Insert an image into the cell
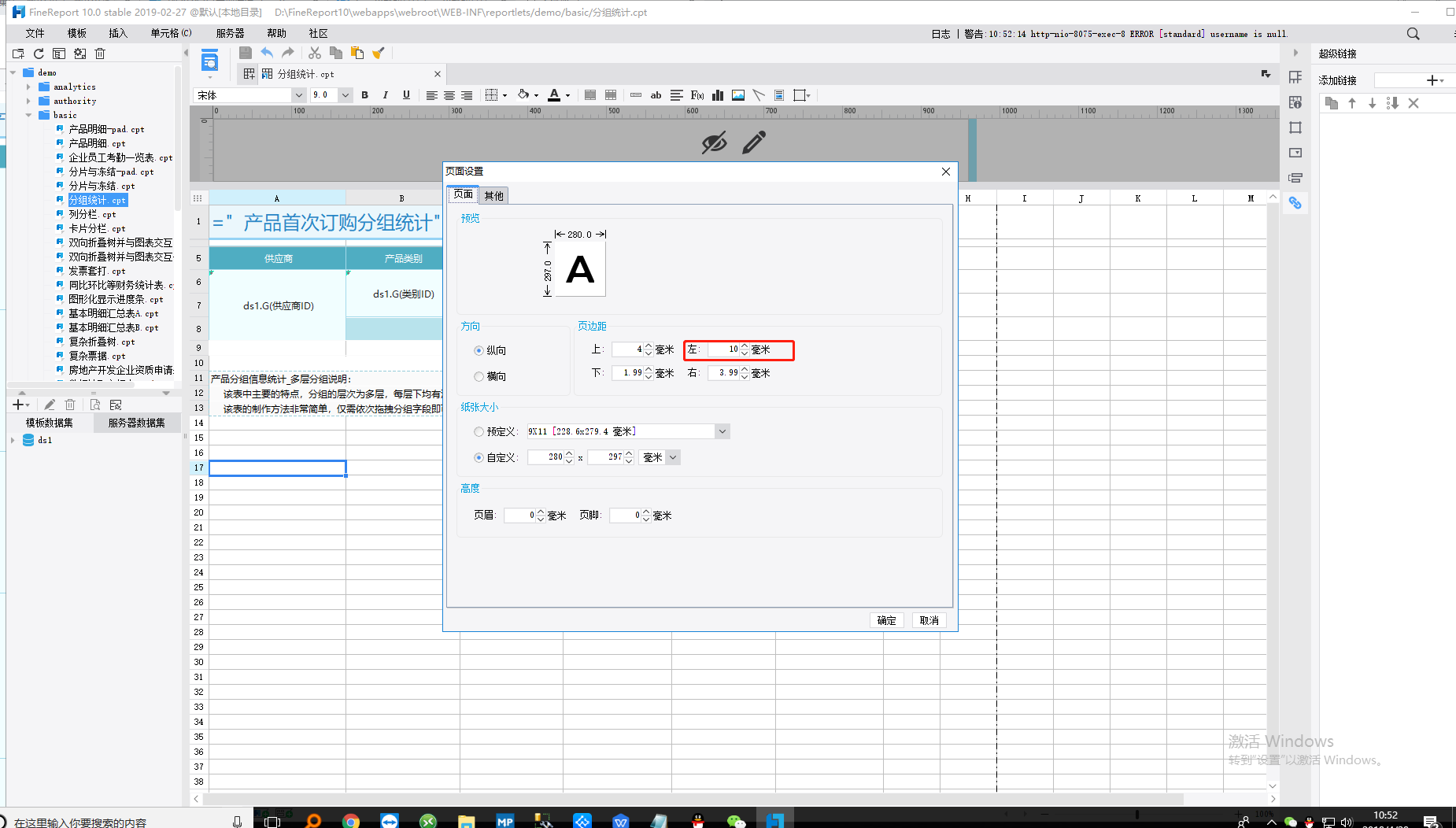This screenshot has width=1456, height=828. point(738,95)
